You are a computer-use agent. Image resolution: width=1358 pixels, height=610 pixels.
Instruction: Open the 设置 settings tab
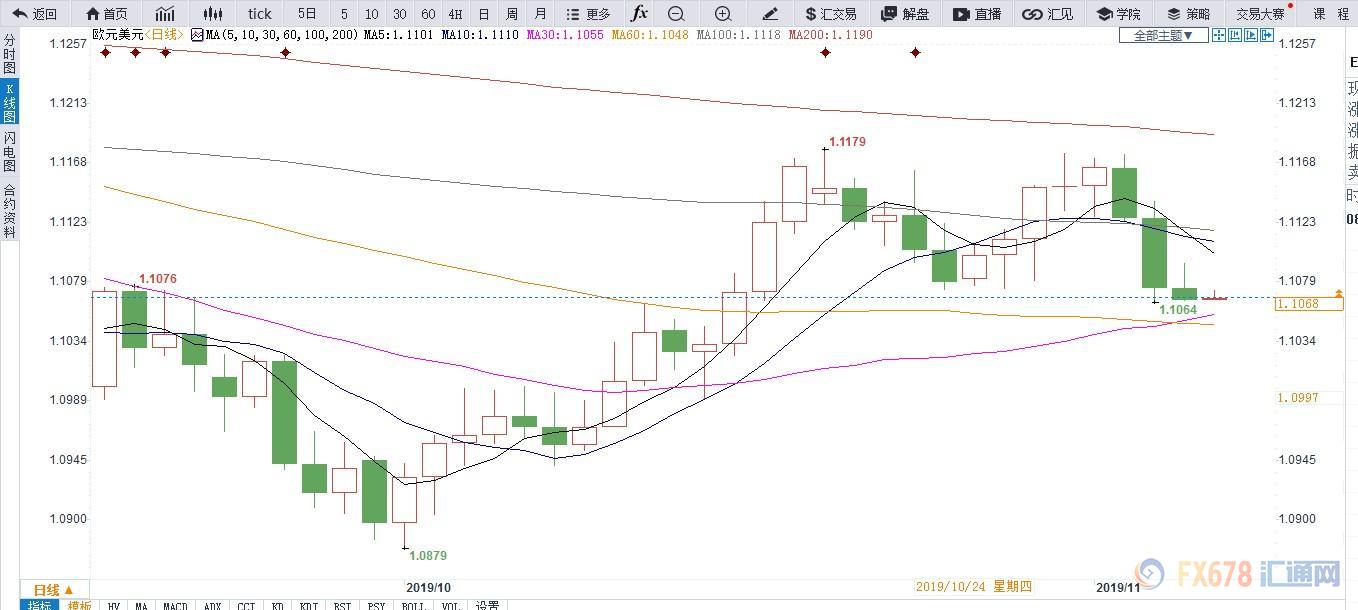tap(487, 605)
